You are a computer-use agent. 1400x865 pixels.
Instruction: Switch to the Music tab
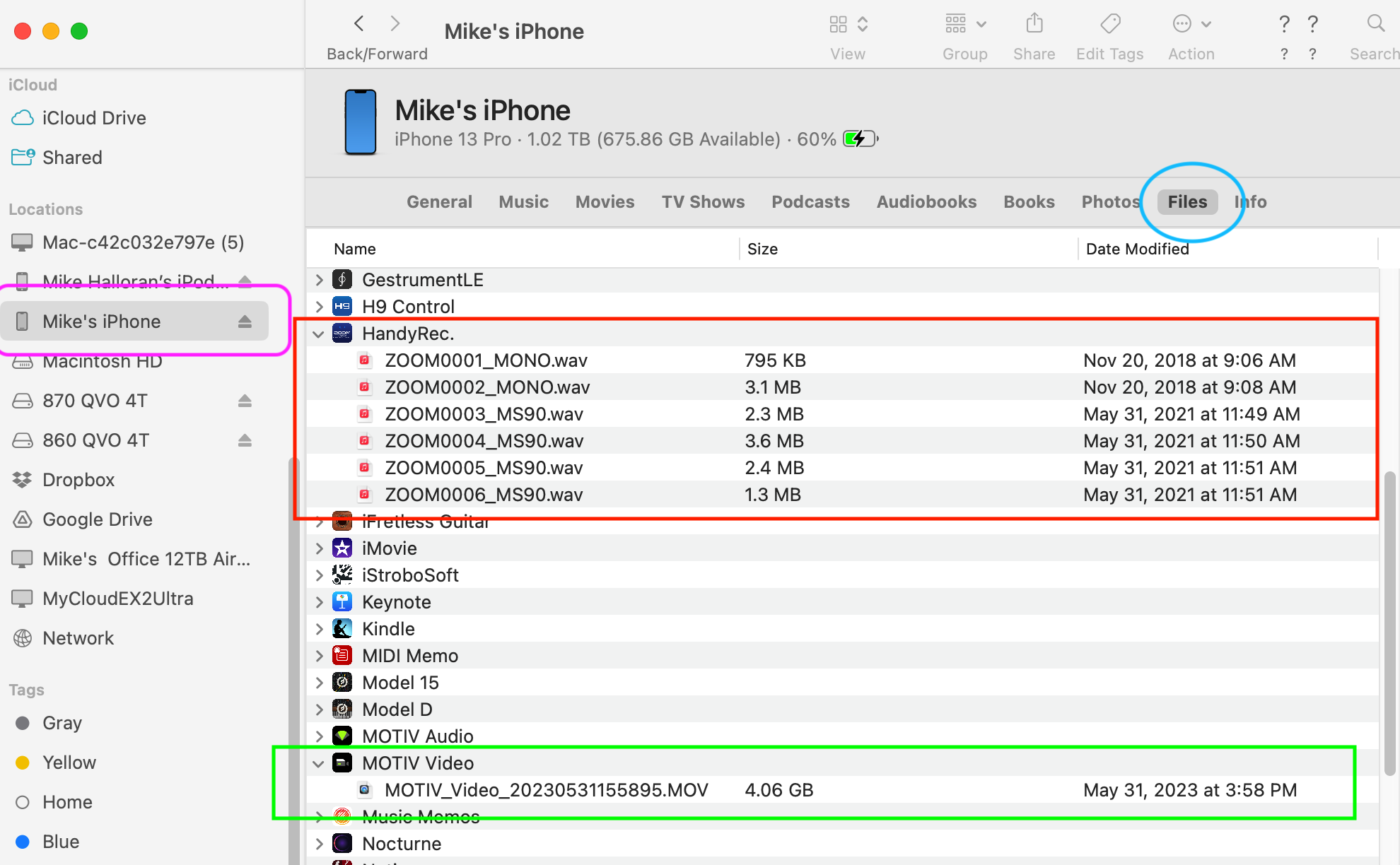[x=523, y=202]
